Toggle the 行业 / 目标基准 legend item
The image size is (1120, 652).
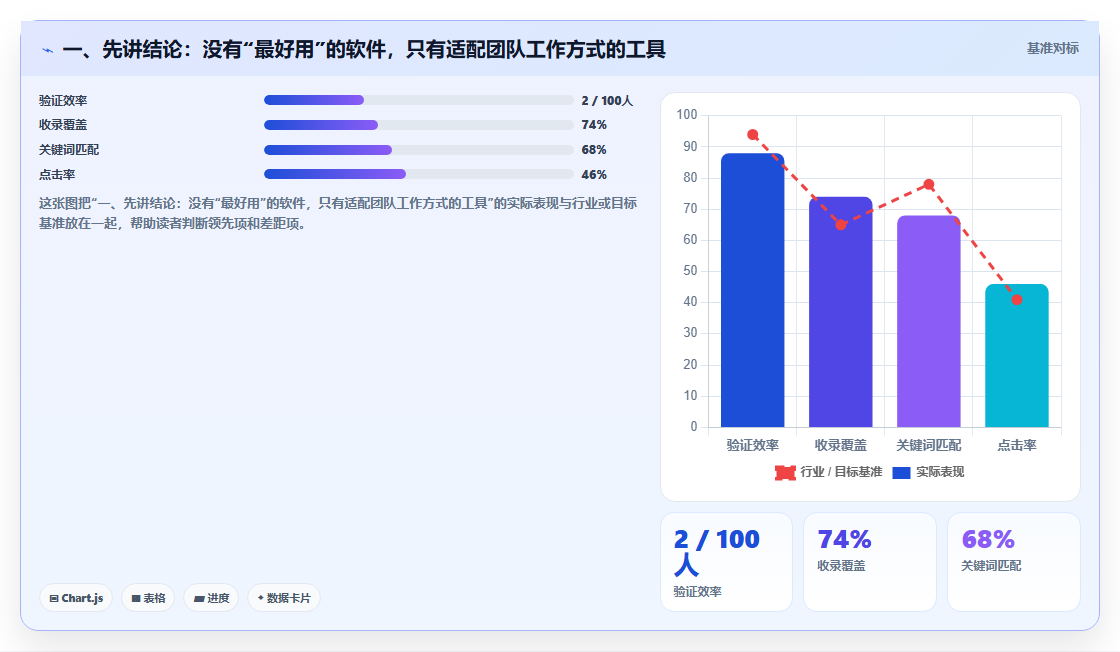(x=829, y=472)
